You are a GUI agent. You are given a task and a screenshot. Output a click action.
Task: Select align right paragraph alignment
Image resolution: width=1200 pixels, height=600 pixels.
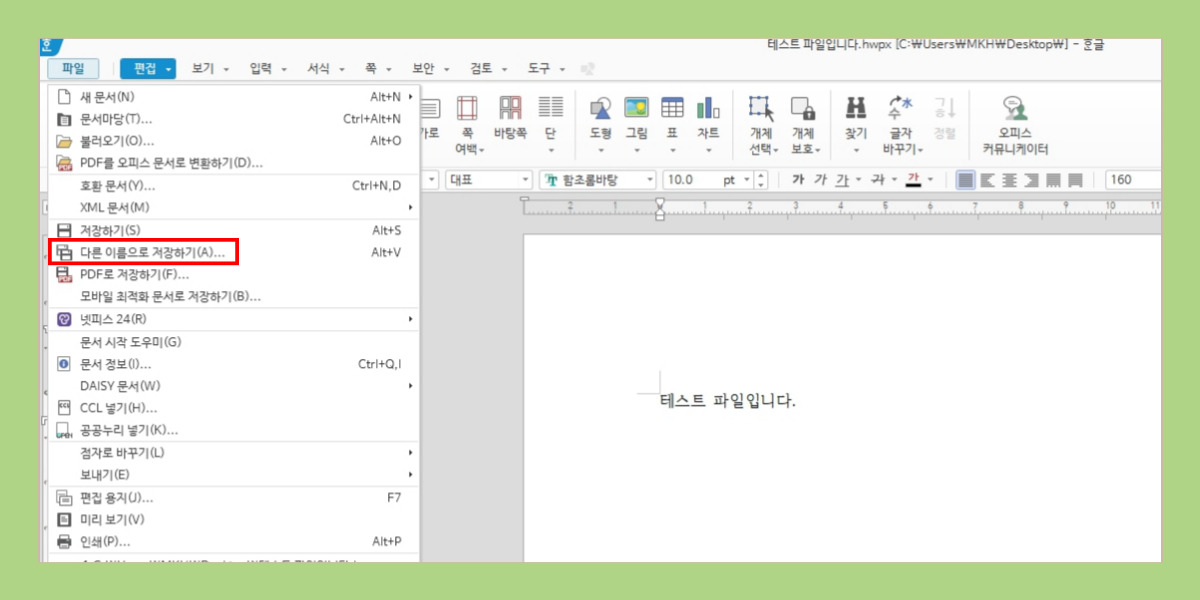[x=1032, y=180]
